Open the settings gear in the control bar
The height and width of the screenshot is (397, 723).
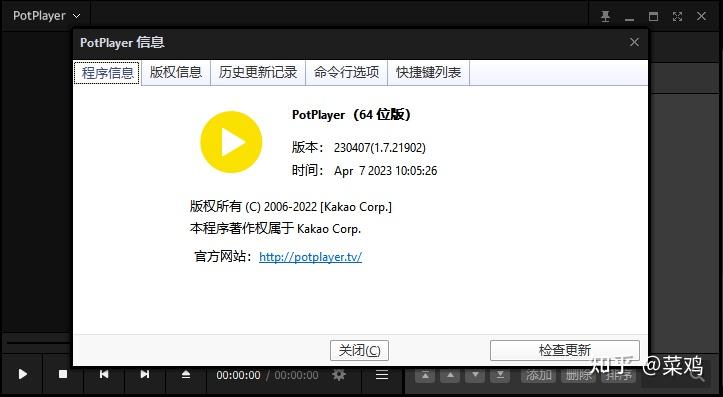click(x=339, y=375)
